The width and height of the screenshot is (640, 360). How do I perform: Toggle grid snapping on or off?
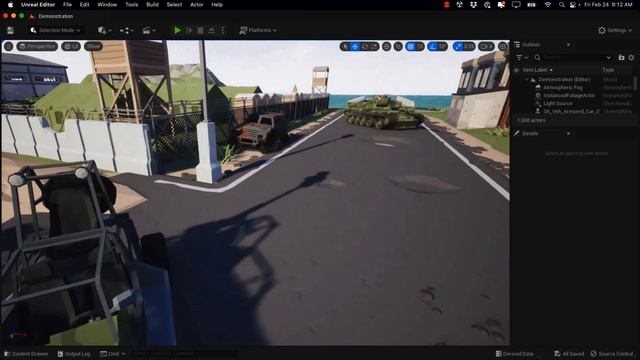pyautogui.click(x=411, y=47)
